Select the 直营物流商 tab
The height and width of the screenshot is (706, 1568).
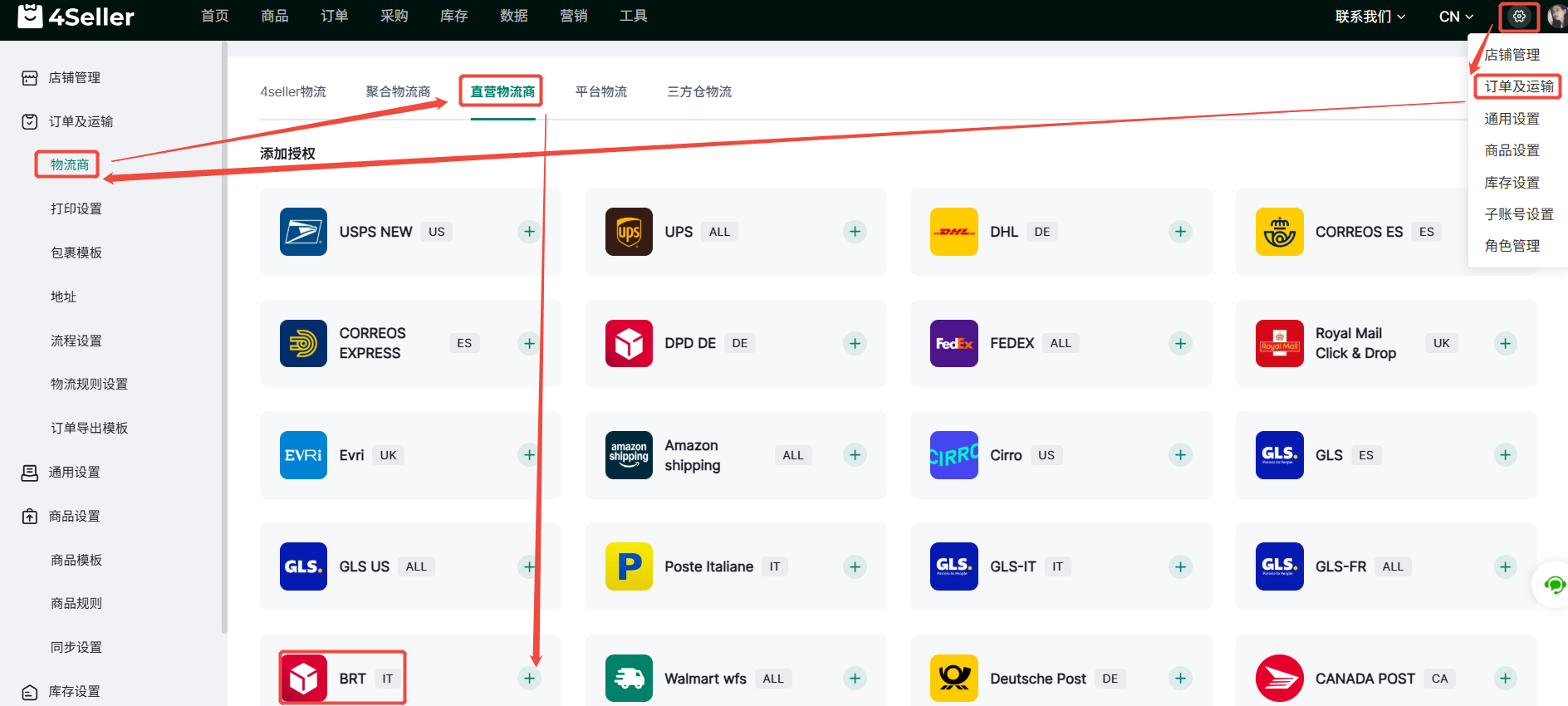[x=502, y=91]
